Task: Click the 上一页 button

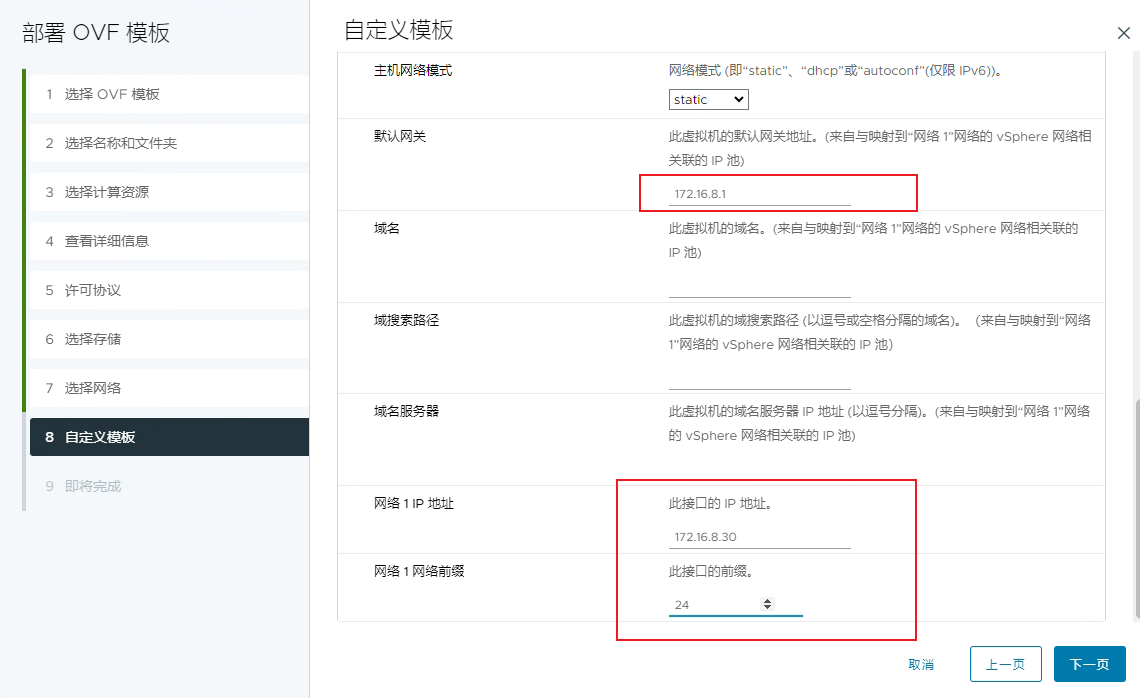Action: point(1005,664)
